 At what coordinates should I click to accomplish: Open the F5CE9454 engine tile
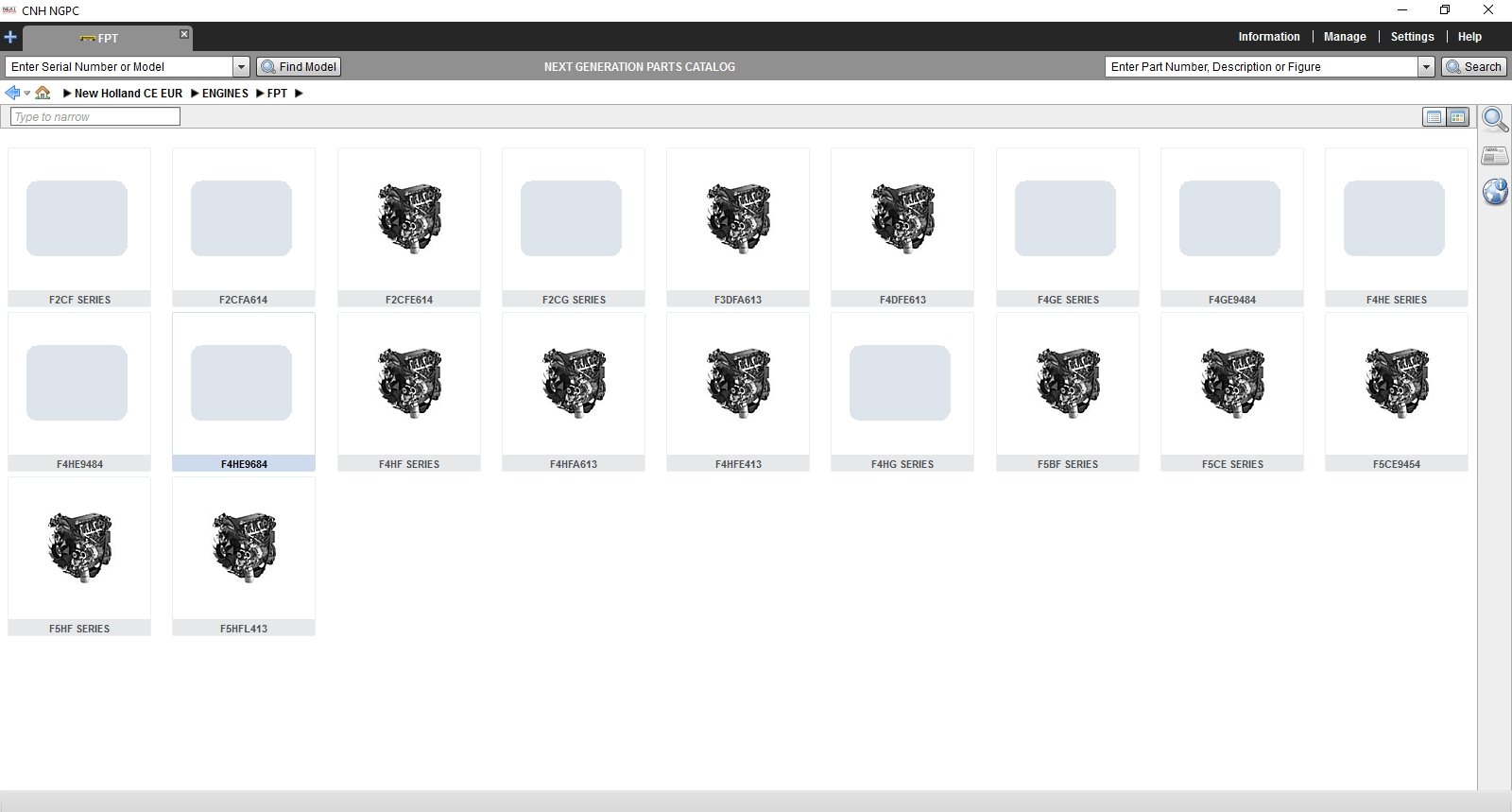click(1397, 391)
